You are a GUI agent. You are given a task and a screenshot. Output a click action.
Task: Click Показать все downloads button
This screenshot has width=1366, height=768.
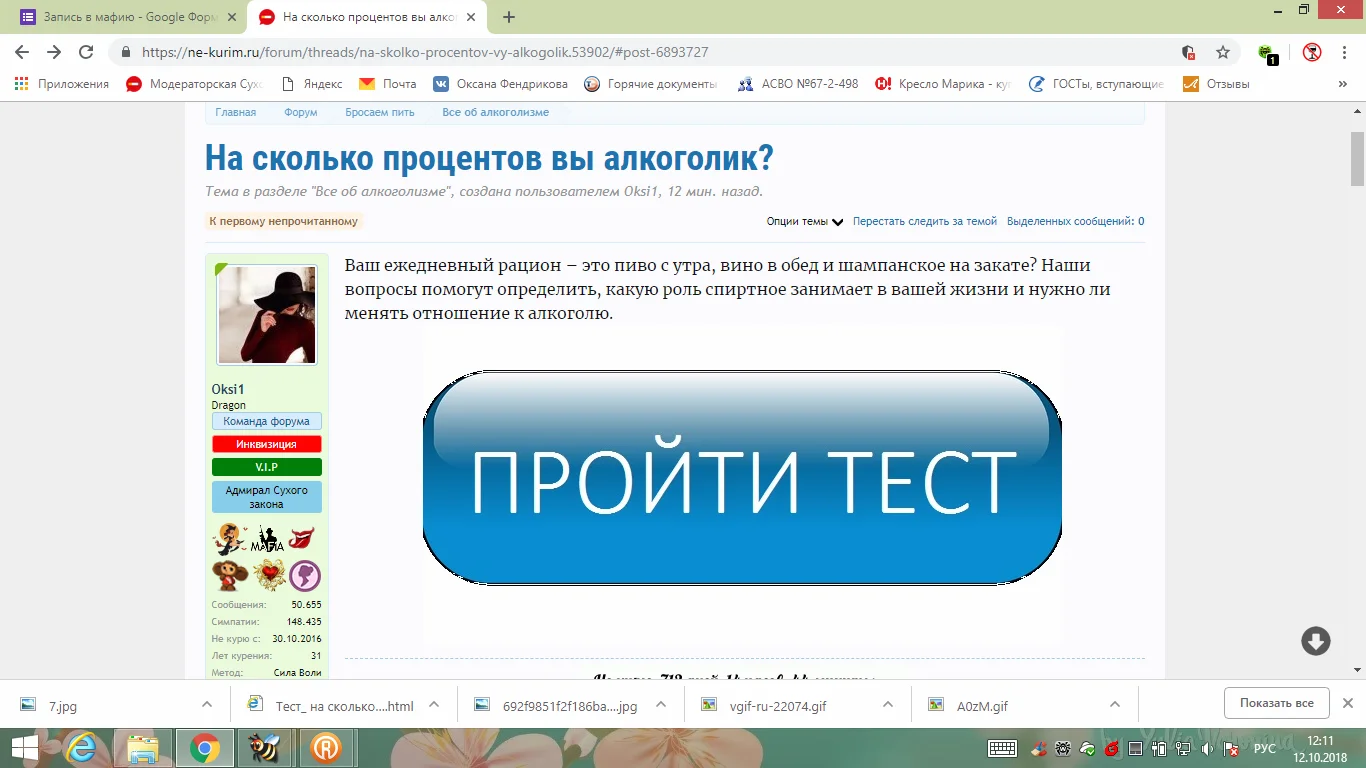[1276, 703]
